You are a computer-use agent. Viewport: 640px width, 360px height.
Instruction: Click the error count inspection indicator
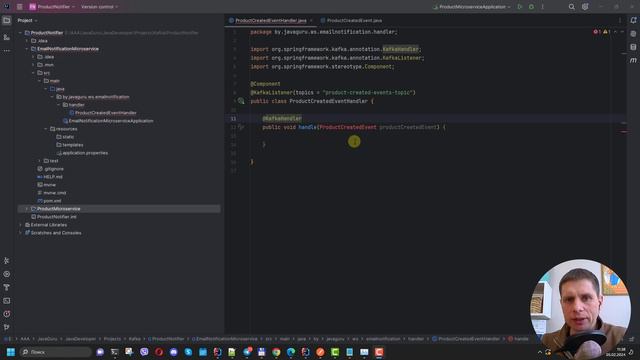point(597,32)
